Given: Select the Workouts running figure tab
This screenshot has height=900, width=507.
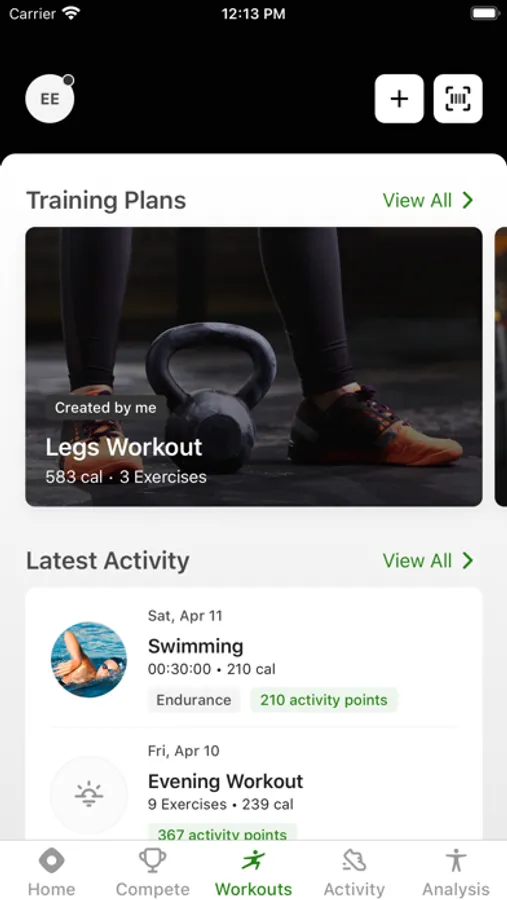Looking at the screenshot, I should [x=253, y=861].
